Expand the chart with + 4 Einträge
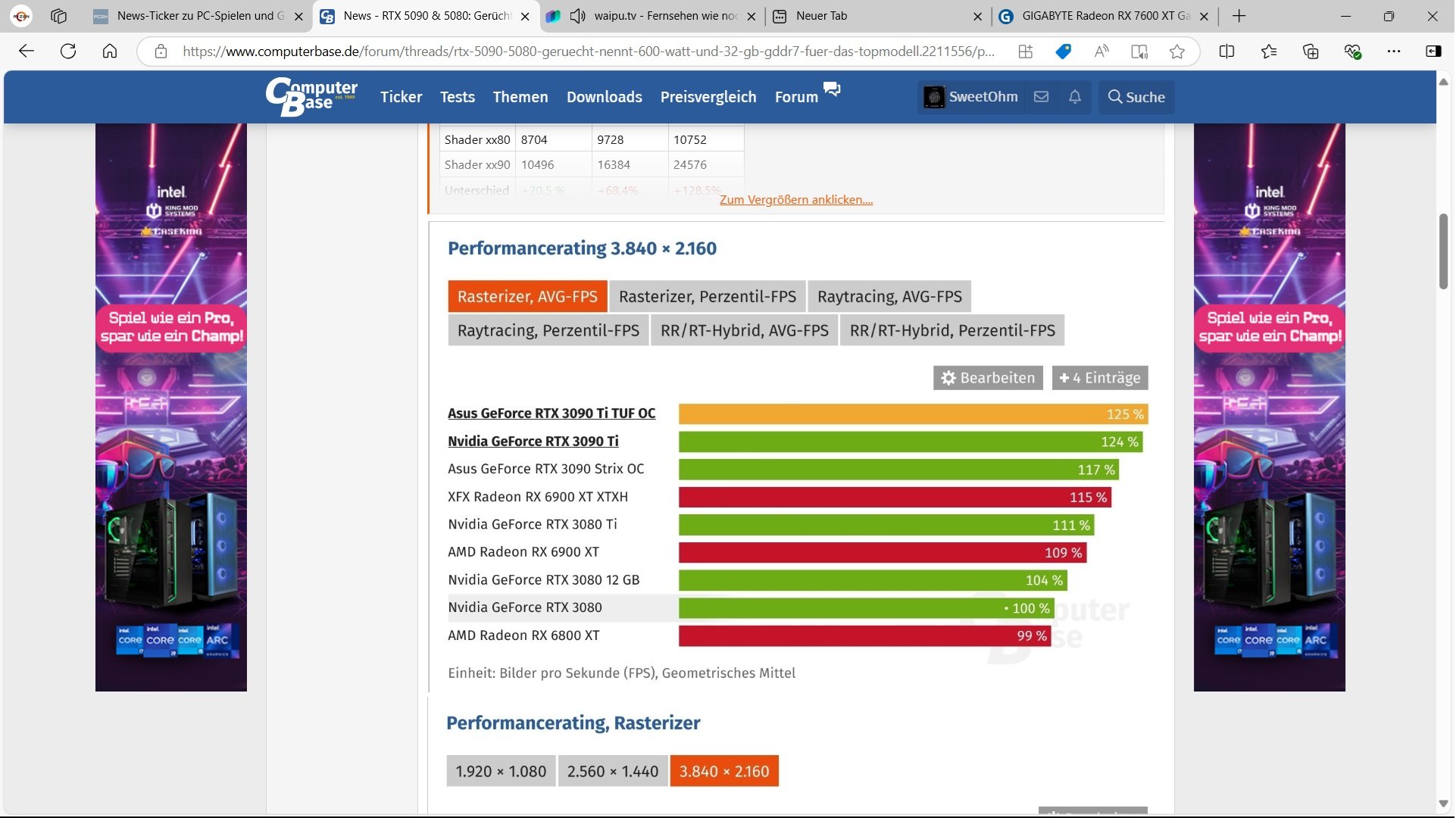Image resolution: width=1456 pixels, height=818 pixels. pyautogui.click(x=1099, y=378)
